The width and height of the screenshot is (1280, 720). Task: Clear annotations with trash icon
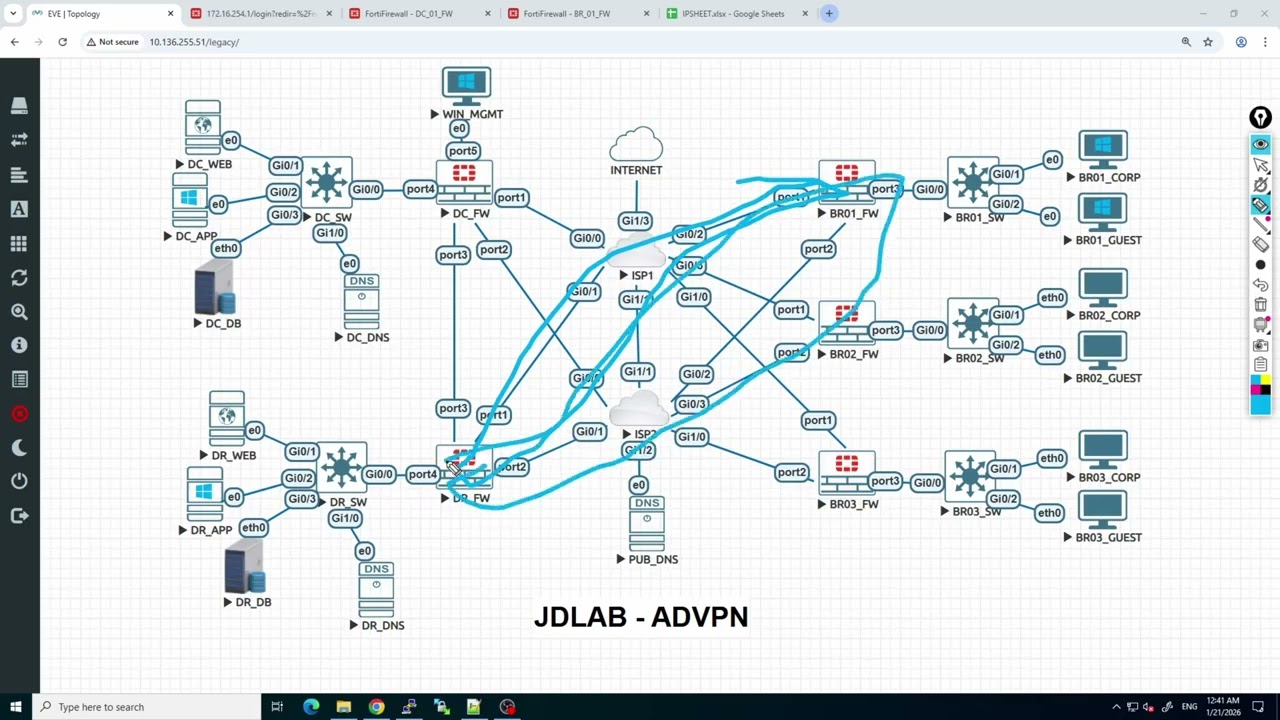pyautogui.click(x=1260, y=305)
